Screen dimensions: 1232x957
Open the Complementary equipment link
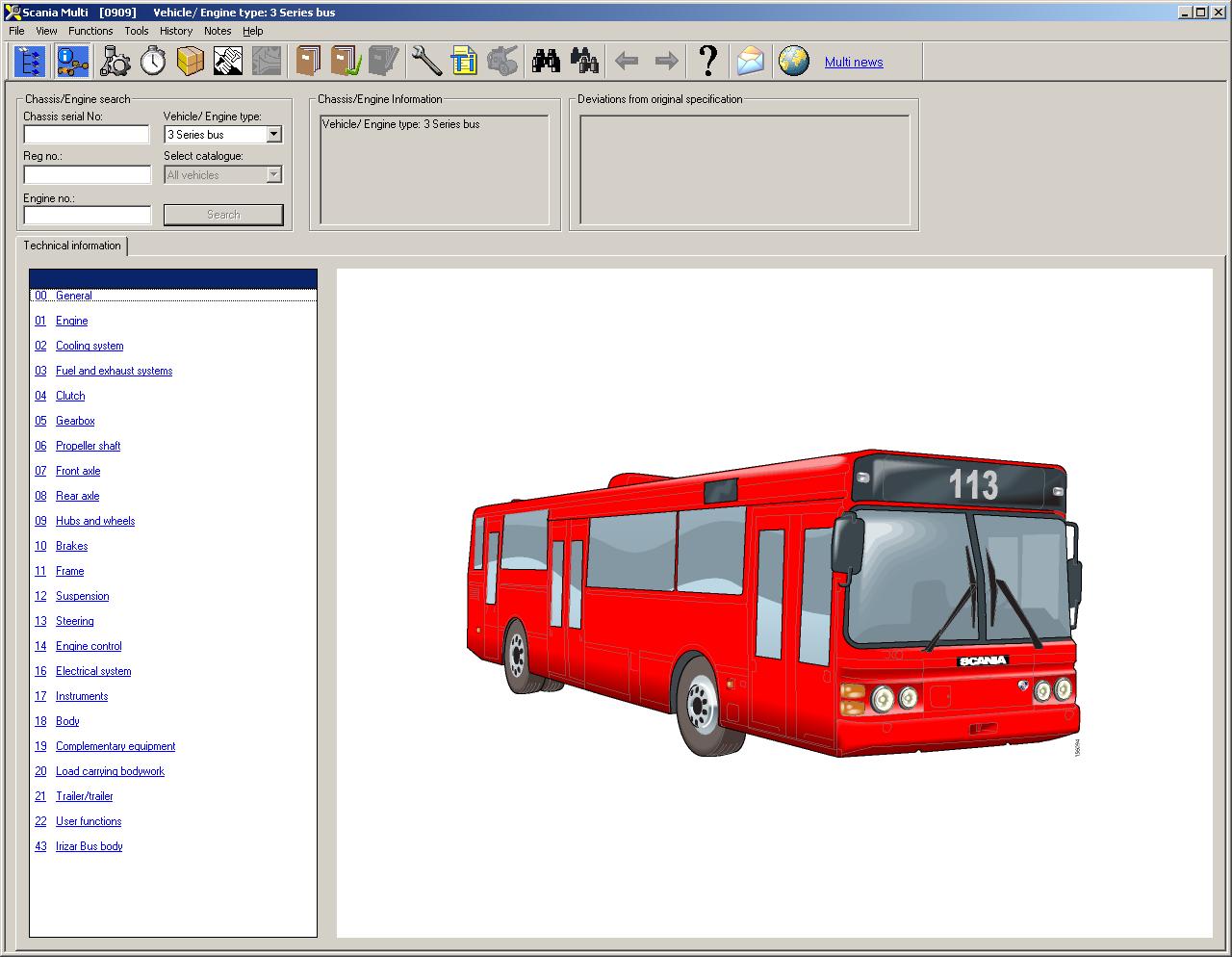coord(115,746)
